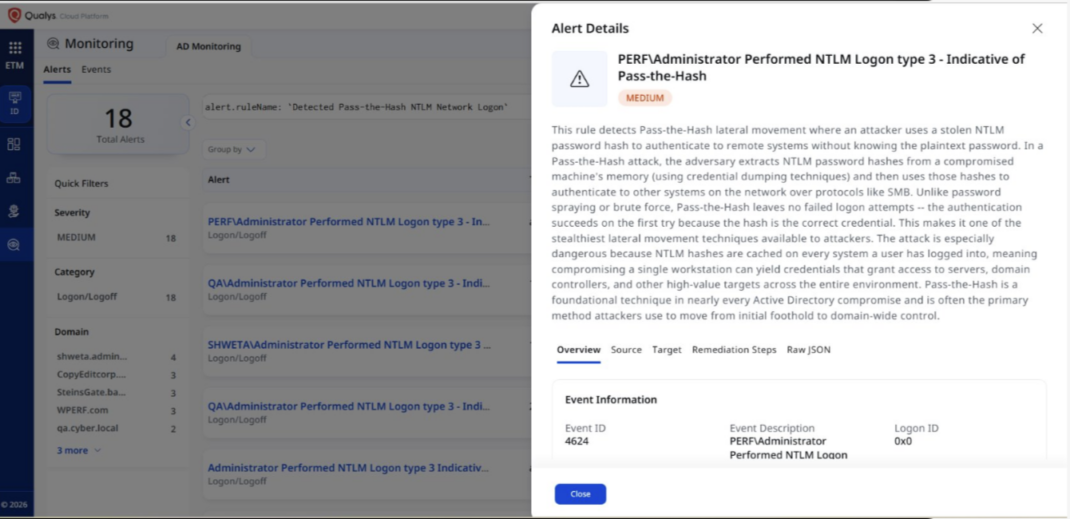The width and height of the screenshot is (1070, 519).
Task: Click the Event ID value 4624
Action: 577,441
